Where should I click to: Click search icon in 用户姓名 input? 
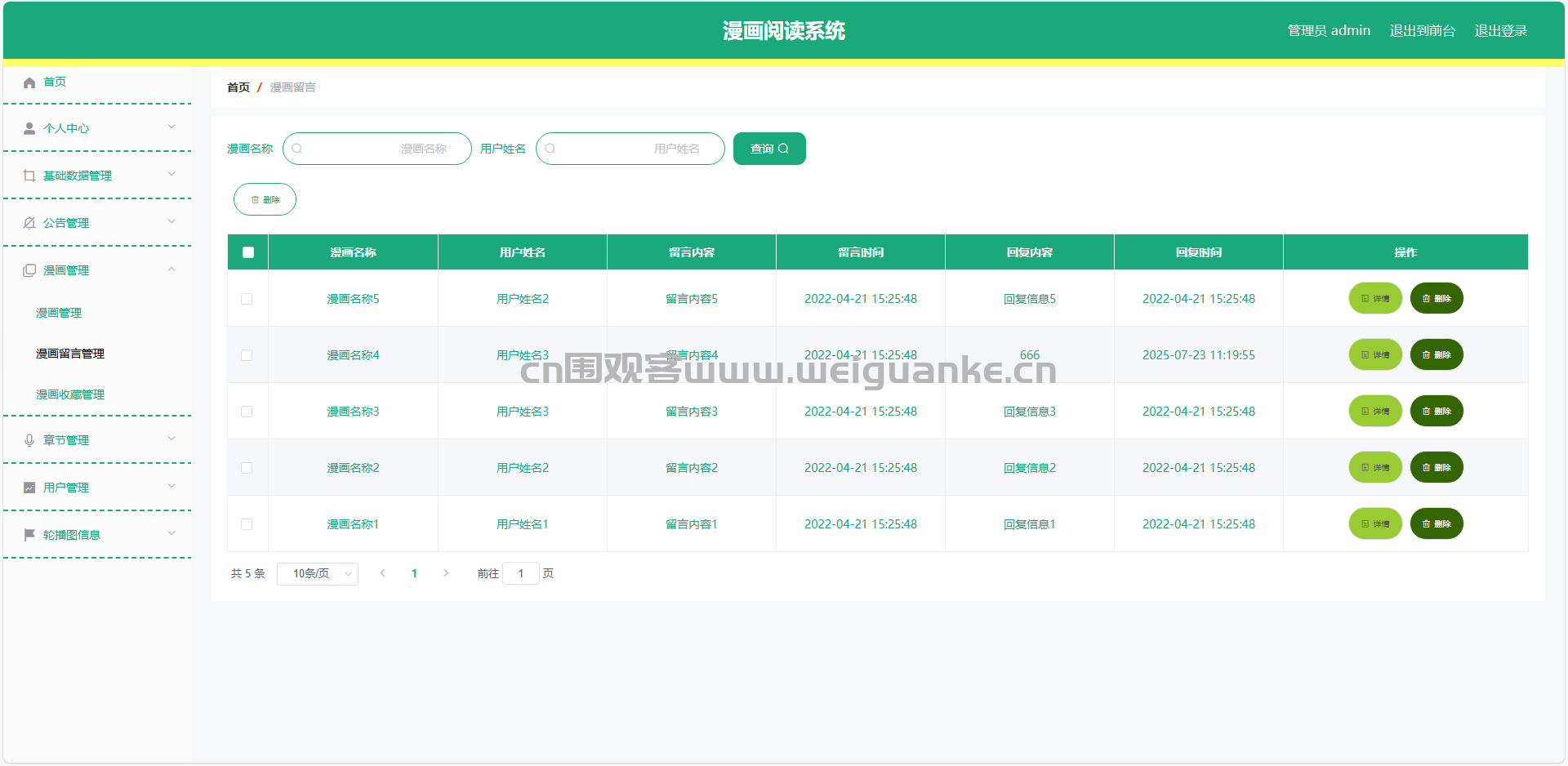(x=550, y=149)
